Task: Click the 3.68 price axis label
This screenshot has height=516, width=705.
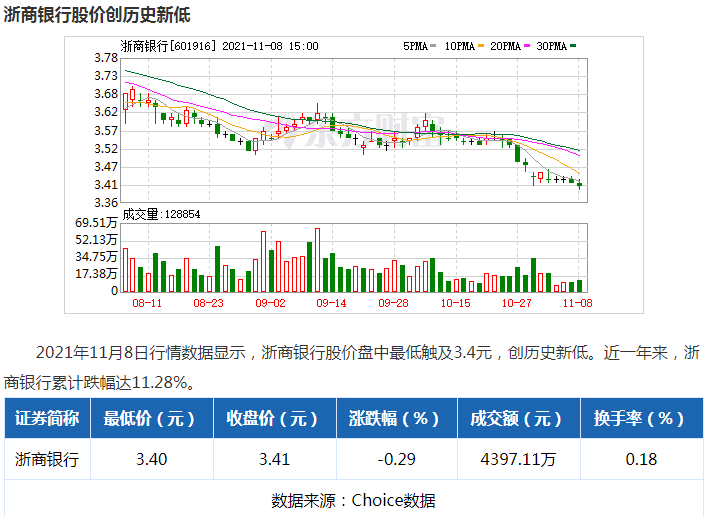Action: click(106, 94)
